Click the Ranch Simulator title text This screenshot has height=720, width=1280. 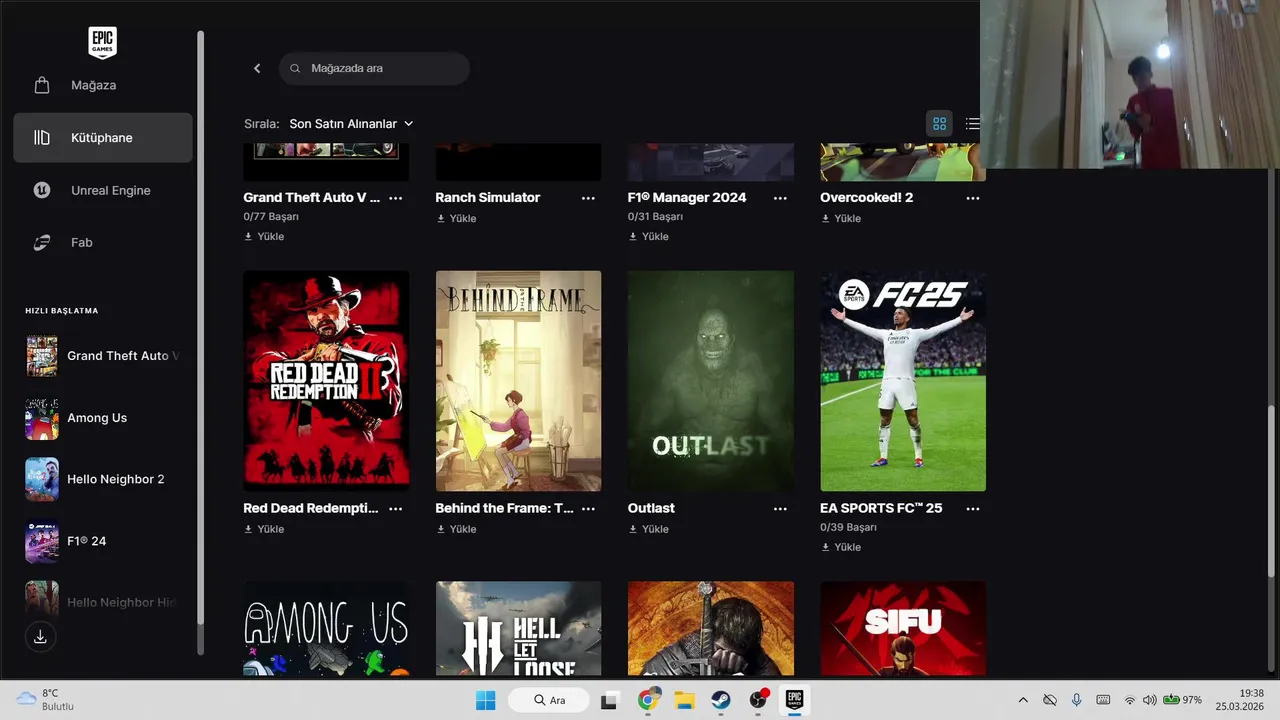488,198
